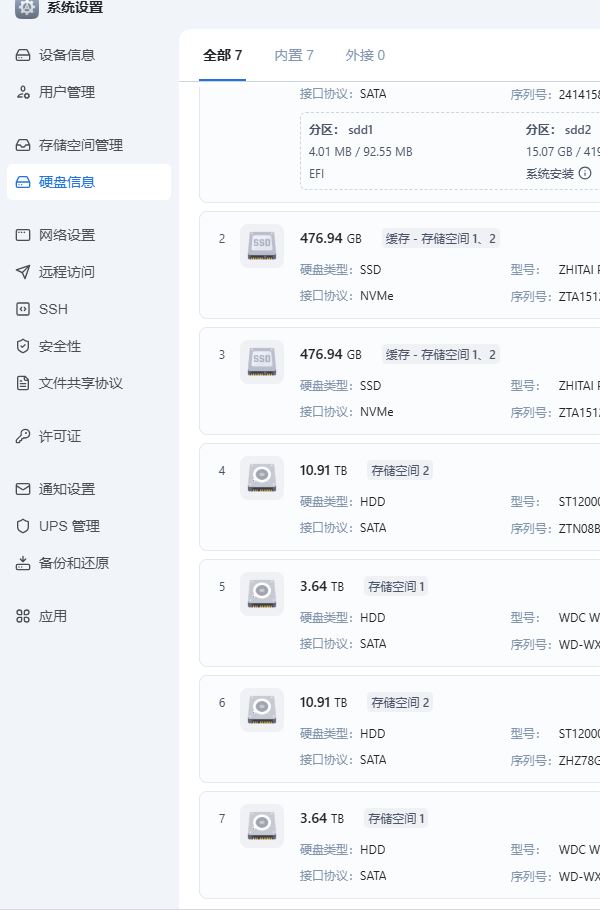The height and width of the screenshot is (910, 600).
Task: Click the 系统安装 label in sdd2
Action: (550, 174)
